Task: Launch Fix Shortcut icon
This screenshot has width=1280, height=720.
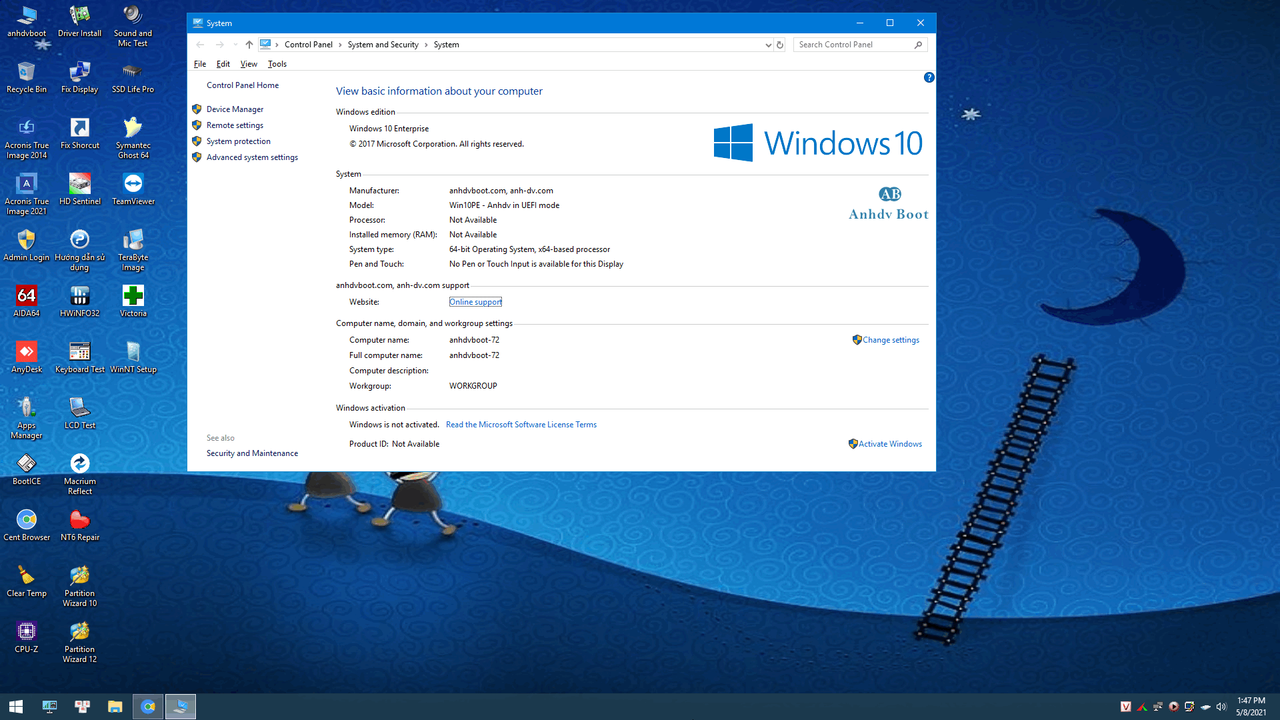Action: pyautogui.click(x=80, y=134)
